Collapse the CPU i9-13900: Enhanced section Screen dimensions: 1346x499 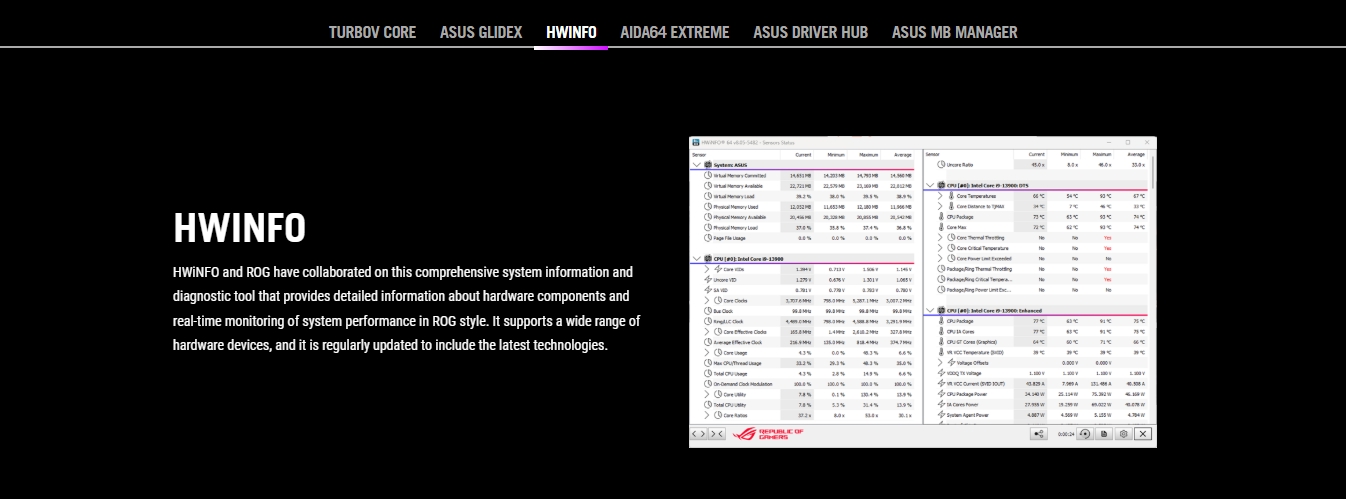coord(930,311)
